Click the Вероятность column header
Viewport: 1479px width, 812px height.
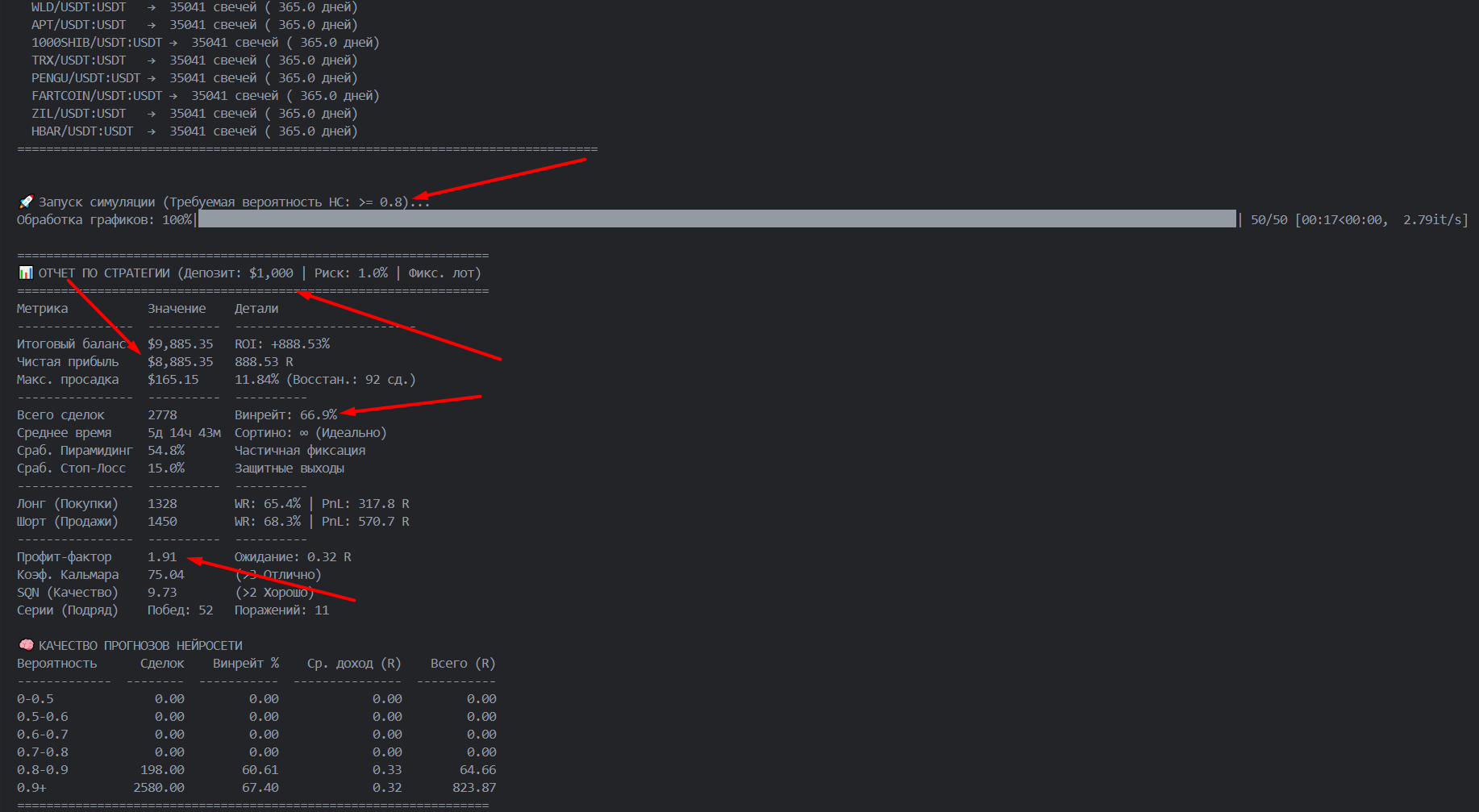57,664
